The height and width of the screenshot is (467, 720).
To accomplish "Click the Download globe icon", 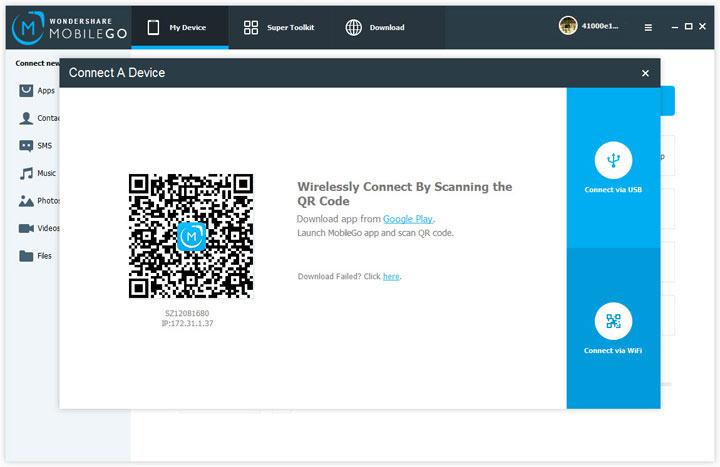I will [354, 28].
